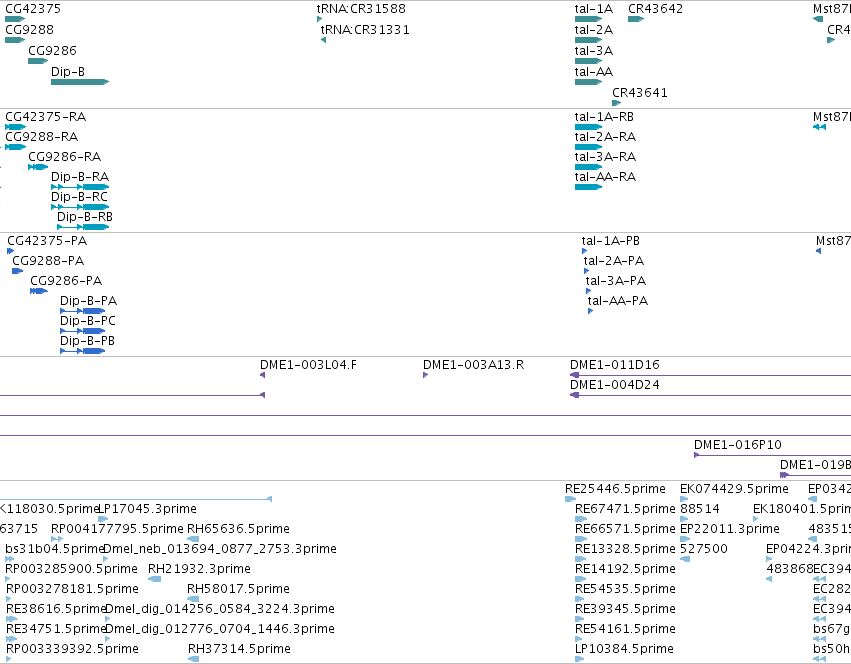Select the tRNA:CR31588 feature label
The height and width of the screenshot is (664, 851).
click(361, 9)
